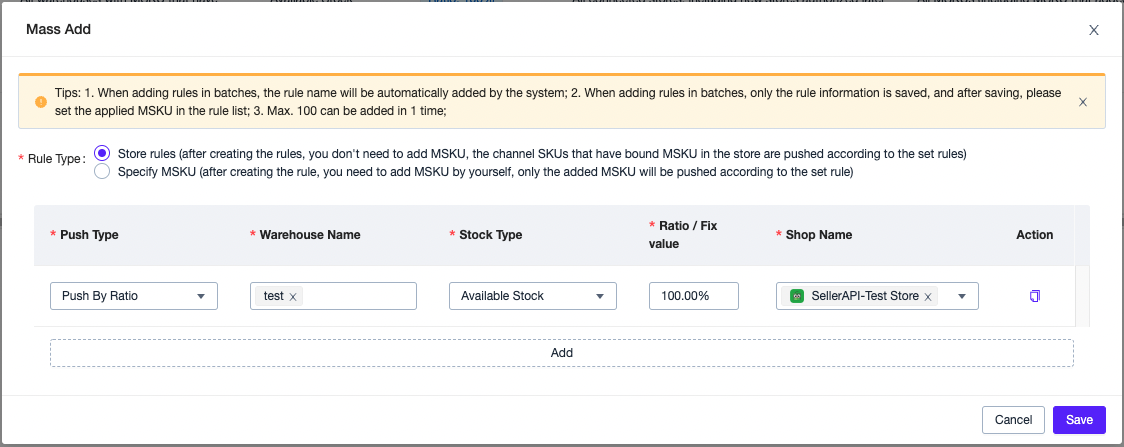The height and width of the screenshot is (447, 1124).
Task: Click the green SellerAPI store icon
Action: pos(796,296)
